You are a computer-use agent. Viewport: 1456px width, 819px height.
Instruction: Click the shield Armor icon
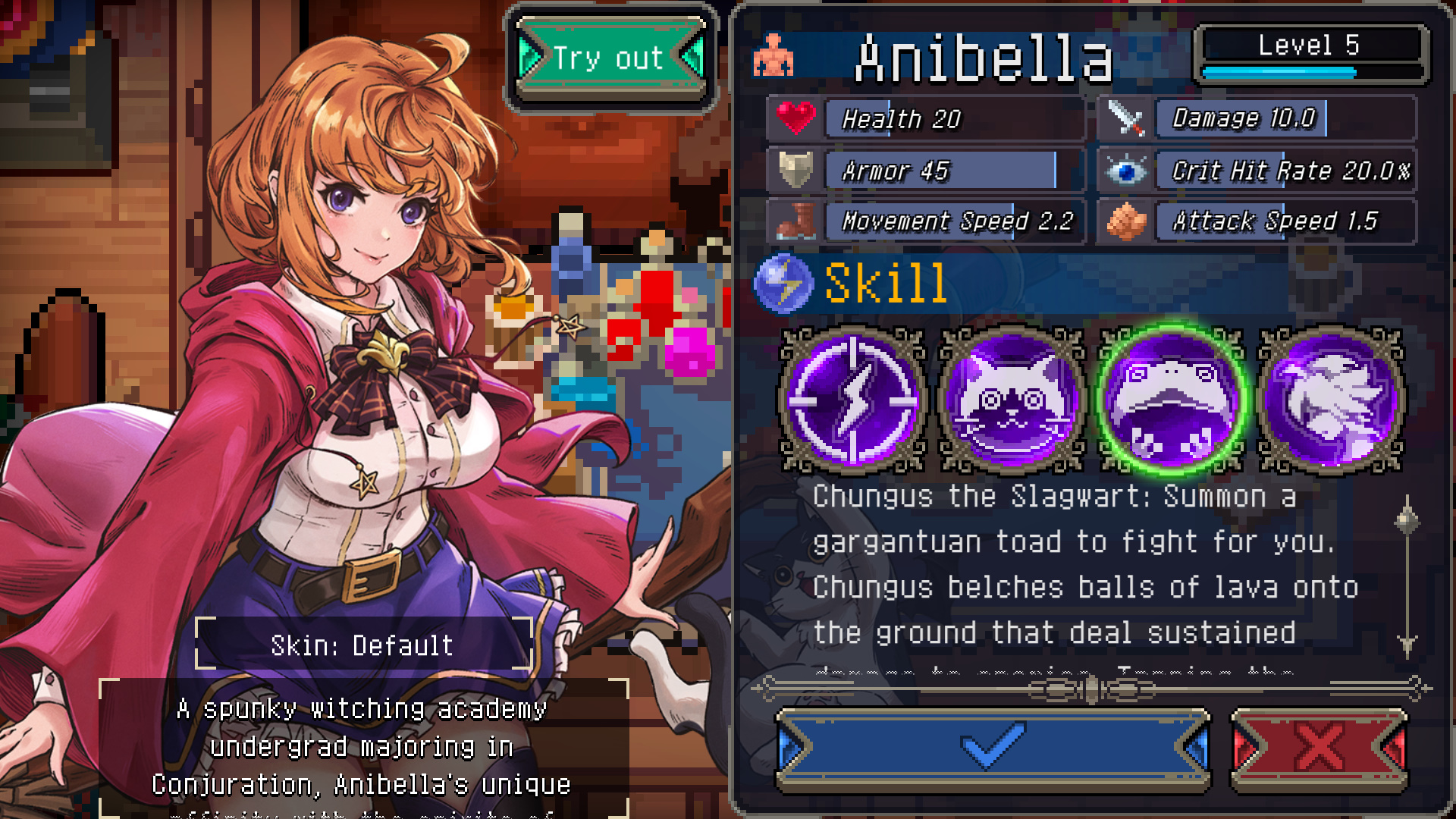coord(795,170)
